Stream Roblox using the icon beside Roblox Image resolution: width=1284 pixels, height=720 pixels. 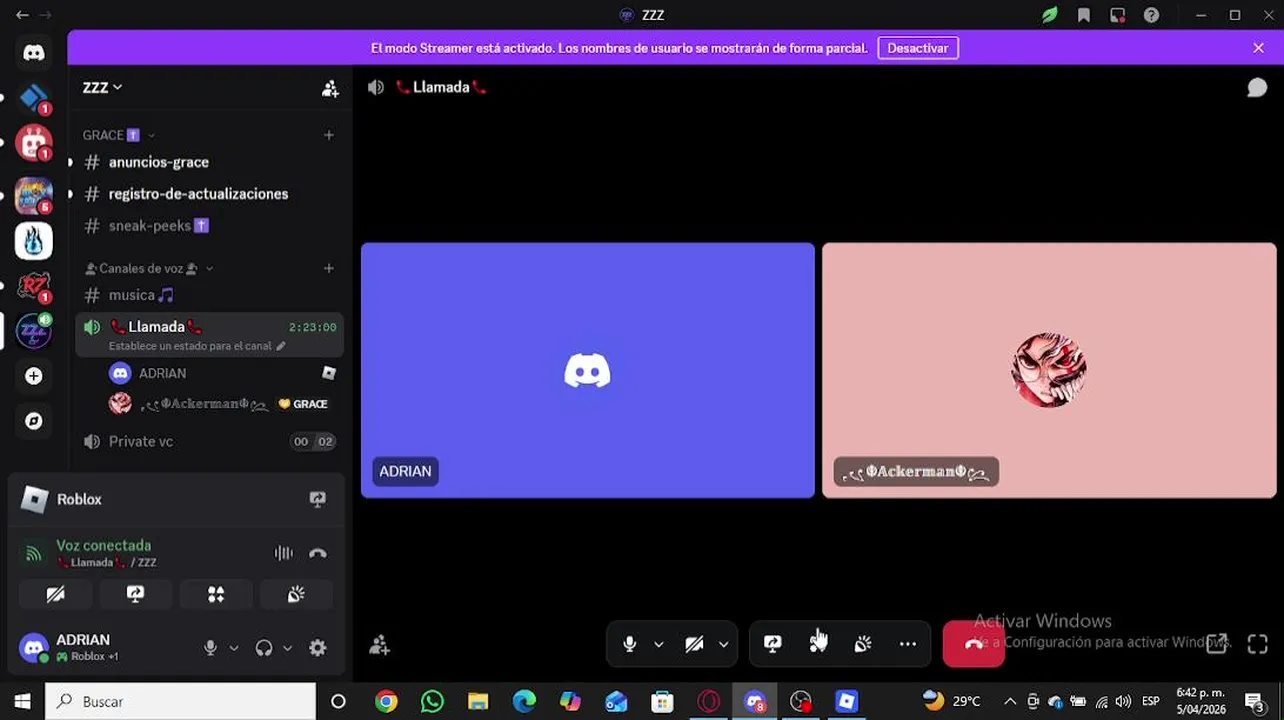click(x=318, y=499)
